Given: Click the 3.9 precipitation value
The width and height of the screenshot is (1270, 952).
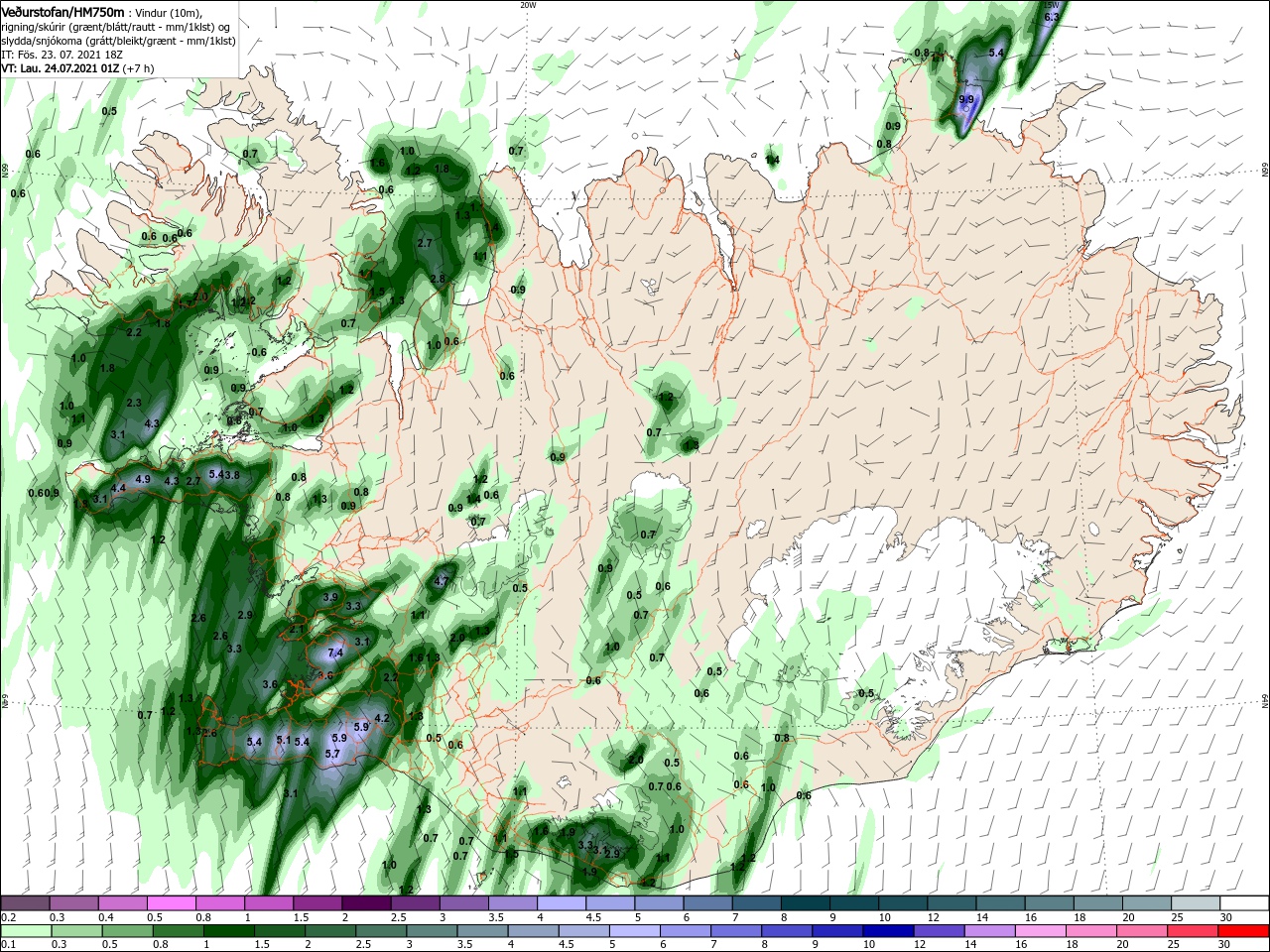Looking at the screenshot, I should click(331, 597).
